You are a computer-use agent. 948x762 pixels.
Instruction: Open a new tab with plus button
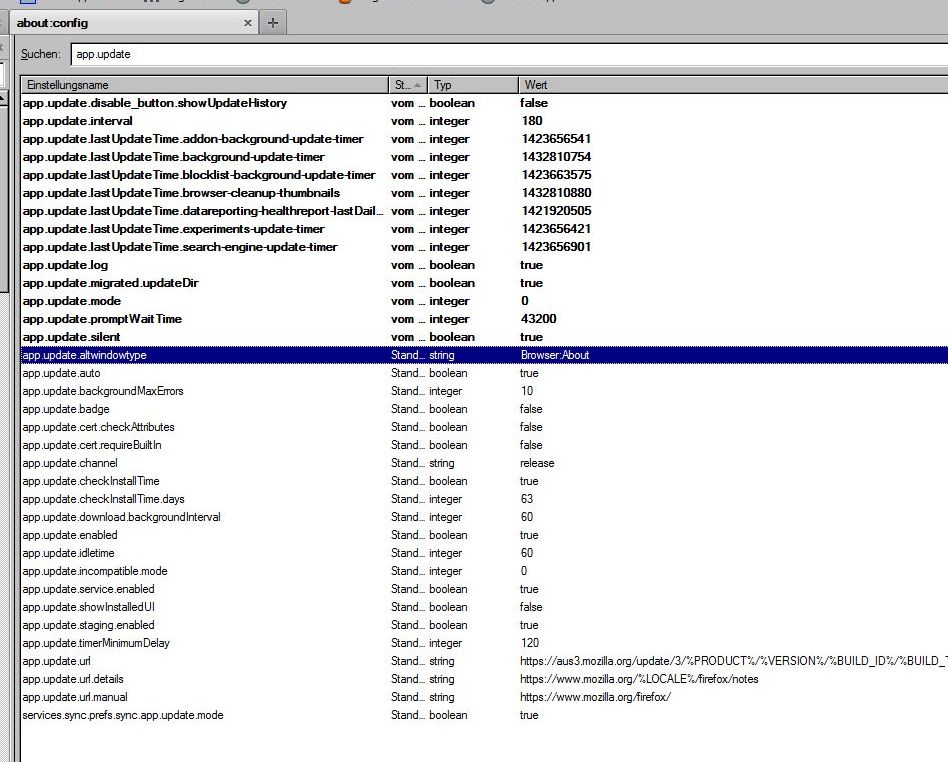(x=272, y=23)
